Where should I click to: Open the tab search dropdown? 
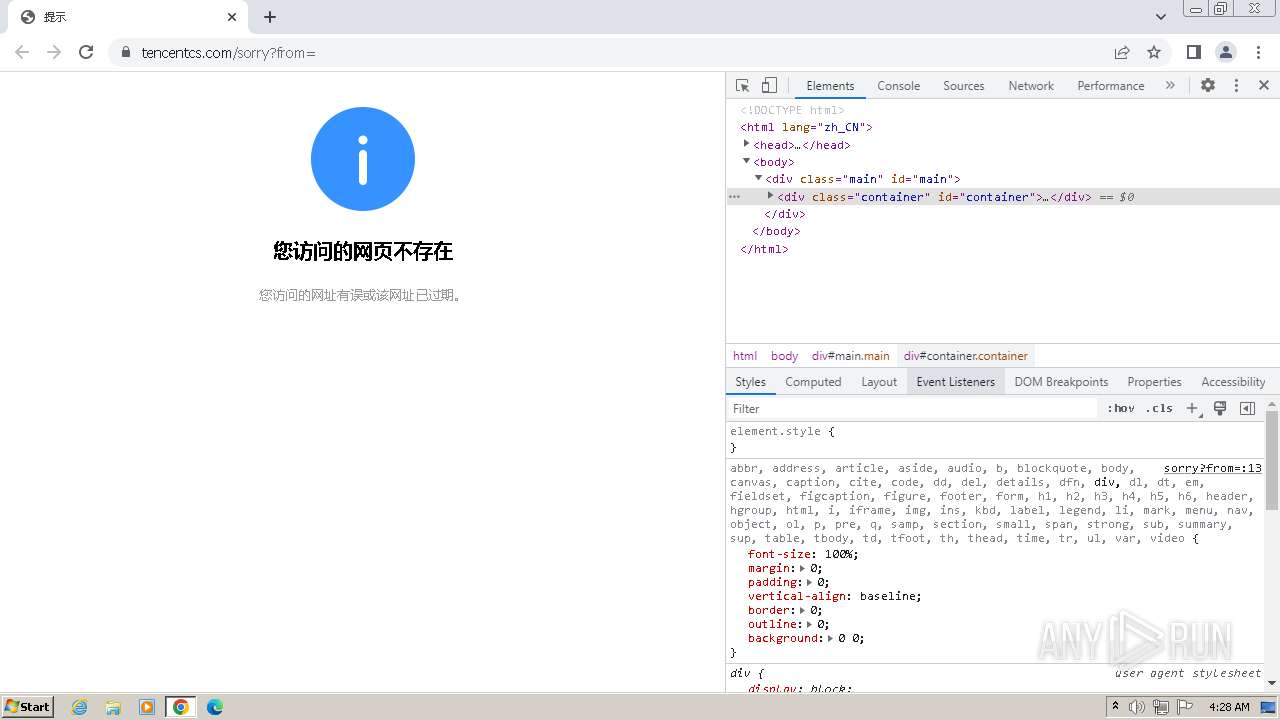point(1161,17)
